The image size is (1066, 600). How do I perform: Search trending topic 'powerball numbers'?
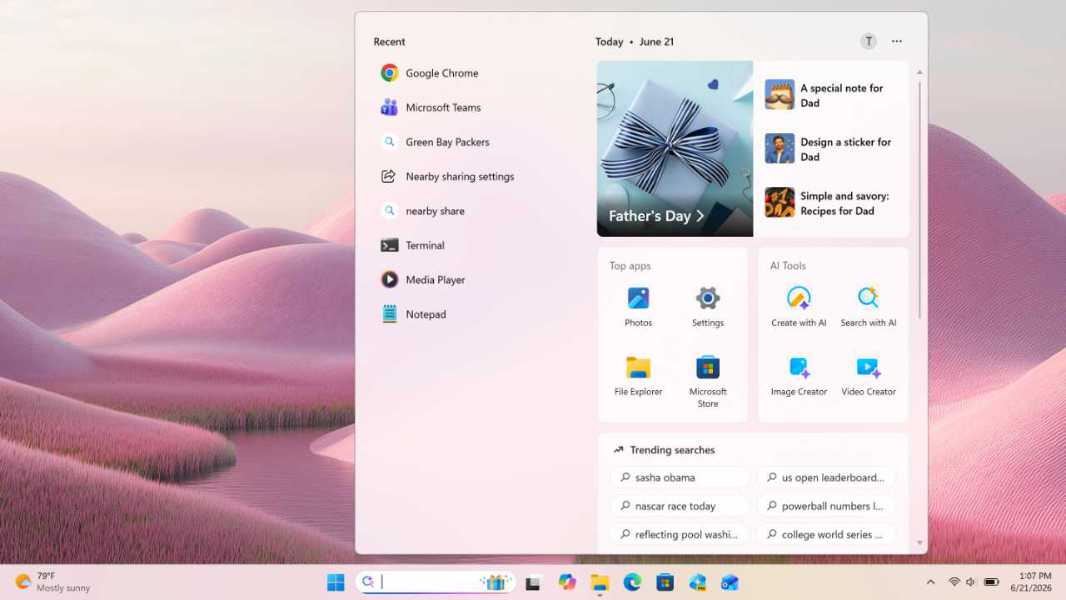click(x=826, y=506)
